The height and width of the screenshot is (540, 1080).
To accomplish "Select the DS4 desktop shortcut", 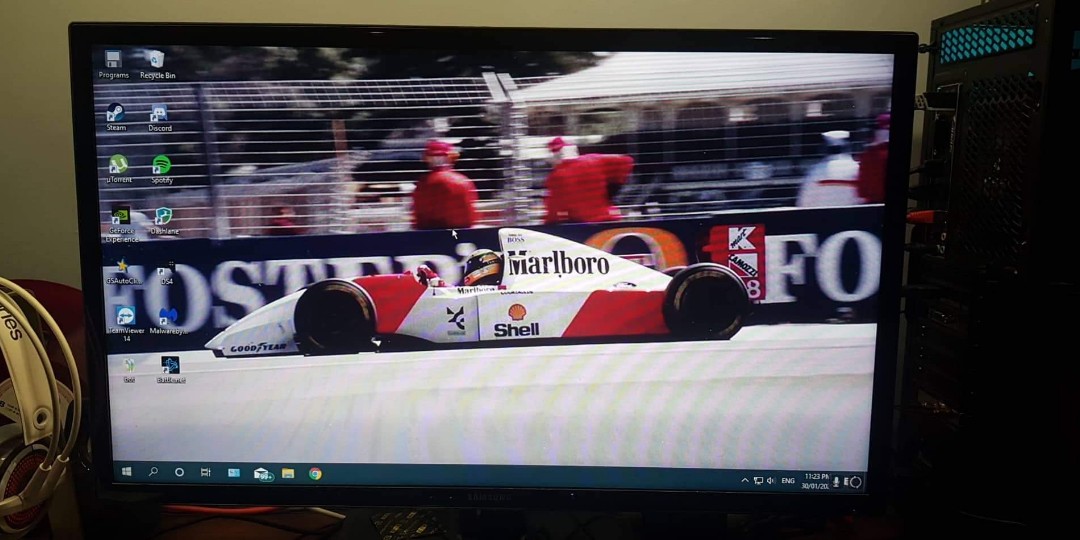I will tap(166, 270).
